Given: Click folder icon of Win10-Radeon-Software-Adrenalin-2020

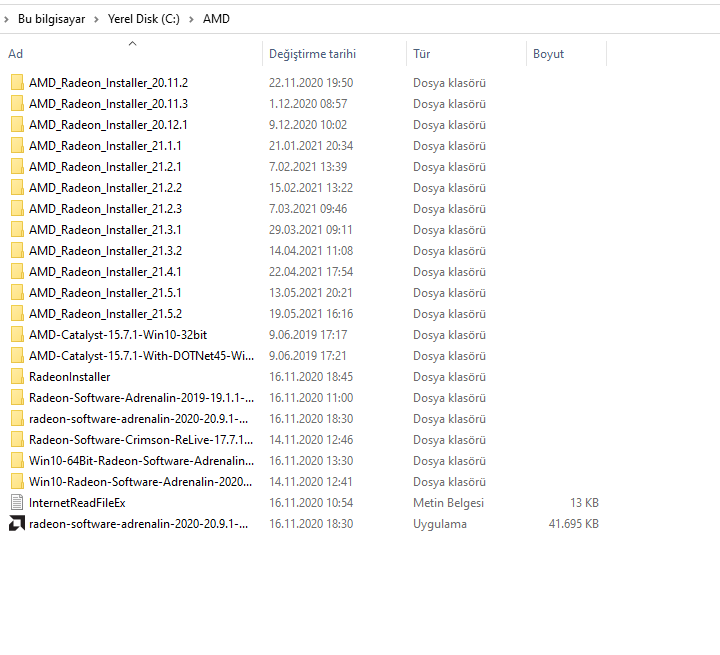Looking at the screenshot, I should (x=17, y=482).
